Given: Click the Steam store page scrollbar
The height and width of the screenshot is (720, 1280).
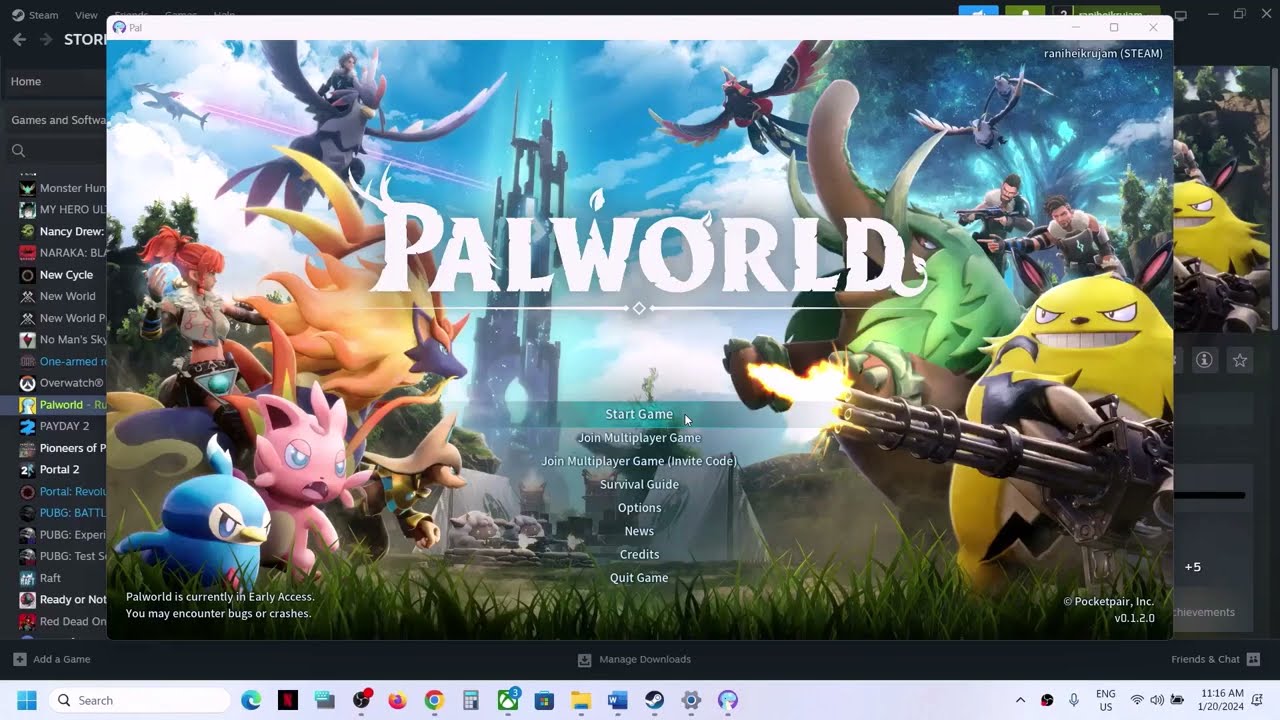Looking at the screenshot, I should click(1274, 200).
